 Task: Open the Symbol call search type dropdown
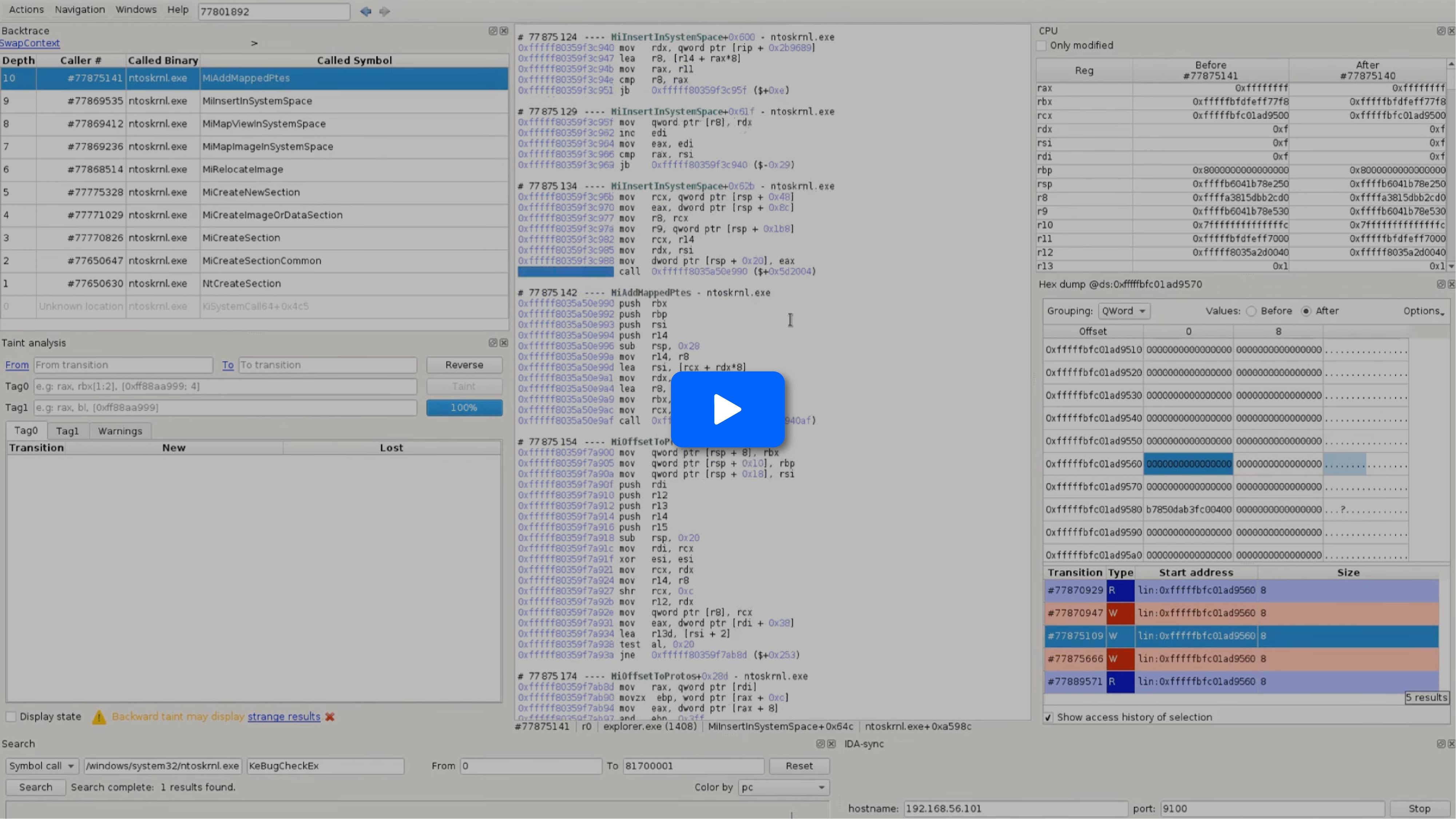pyautogui.click(x=41, y=766)
